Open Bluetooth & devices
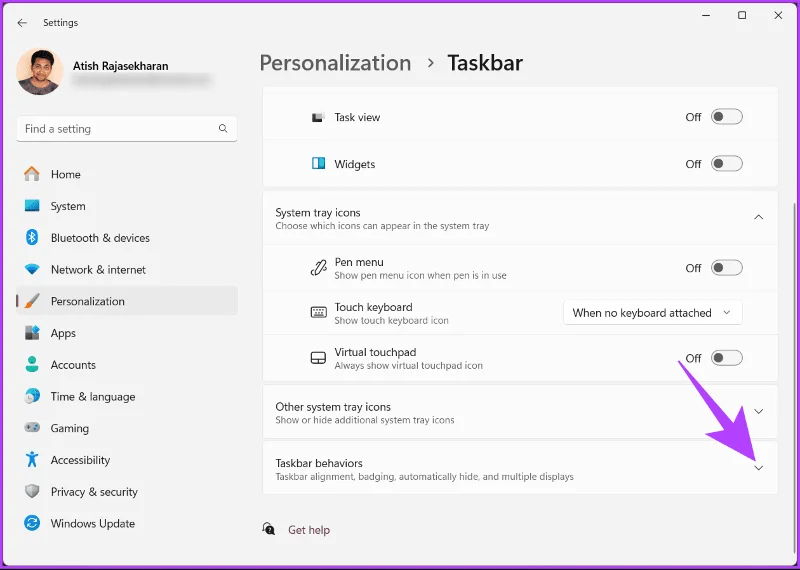This screenshot has width=800, height=570. (127, 237)
